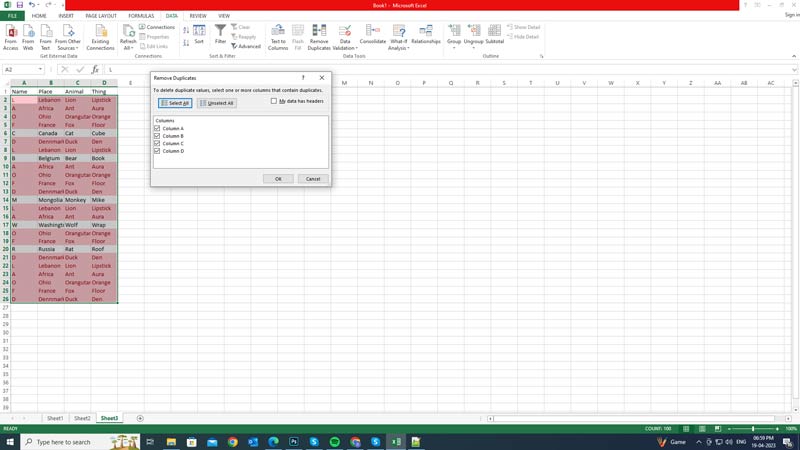Zoom in with plus button

[777, 429]
